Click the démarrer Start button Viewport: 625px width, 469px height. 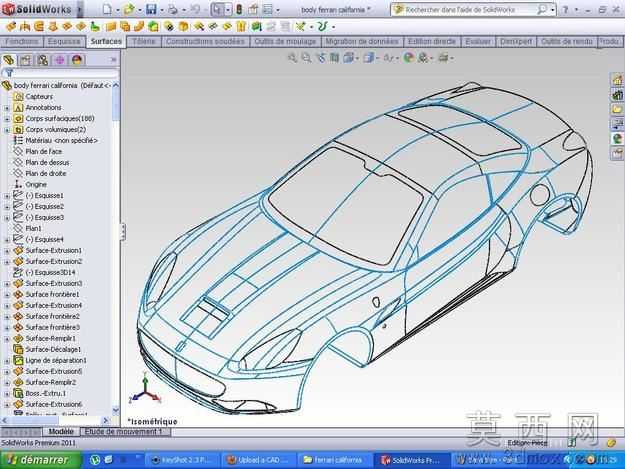40,460
